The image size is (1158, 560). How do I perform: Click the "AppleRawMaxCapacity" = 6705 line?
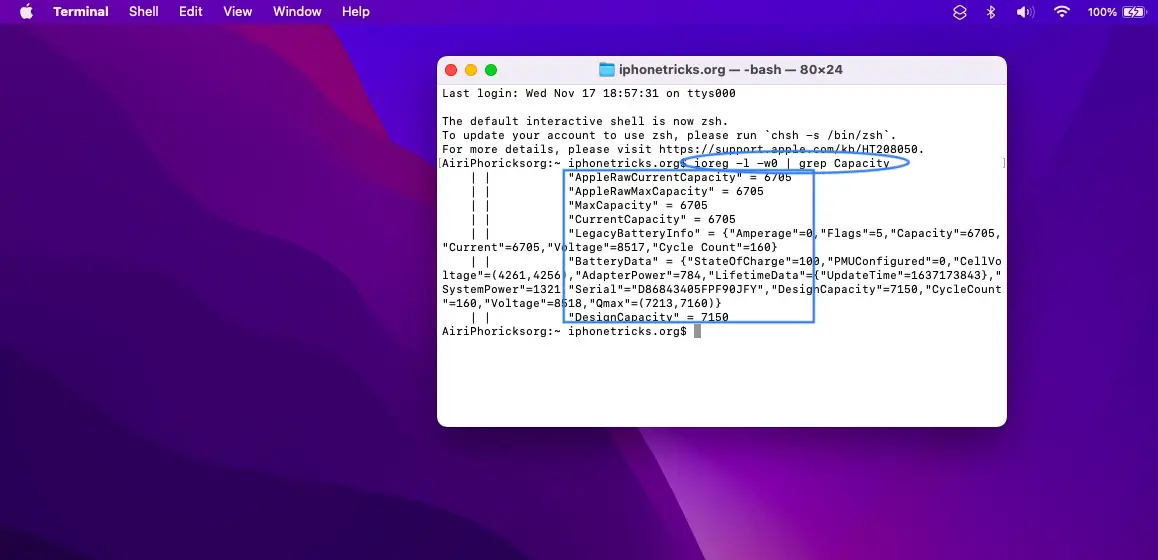665,191
